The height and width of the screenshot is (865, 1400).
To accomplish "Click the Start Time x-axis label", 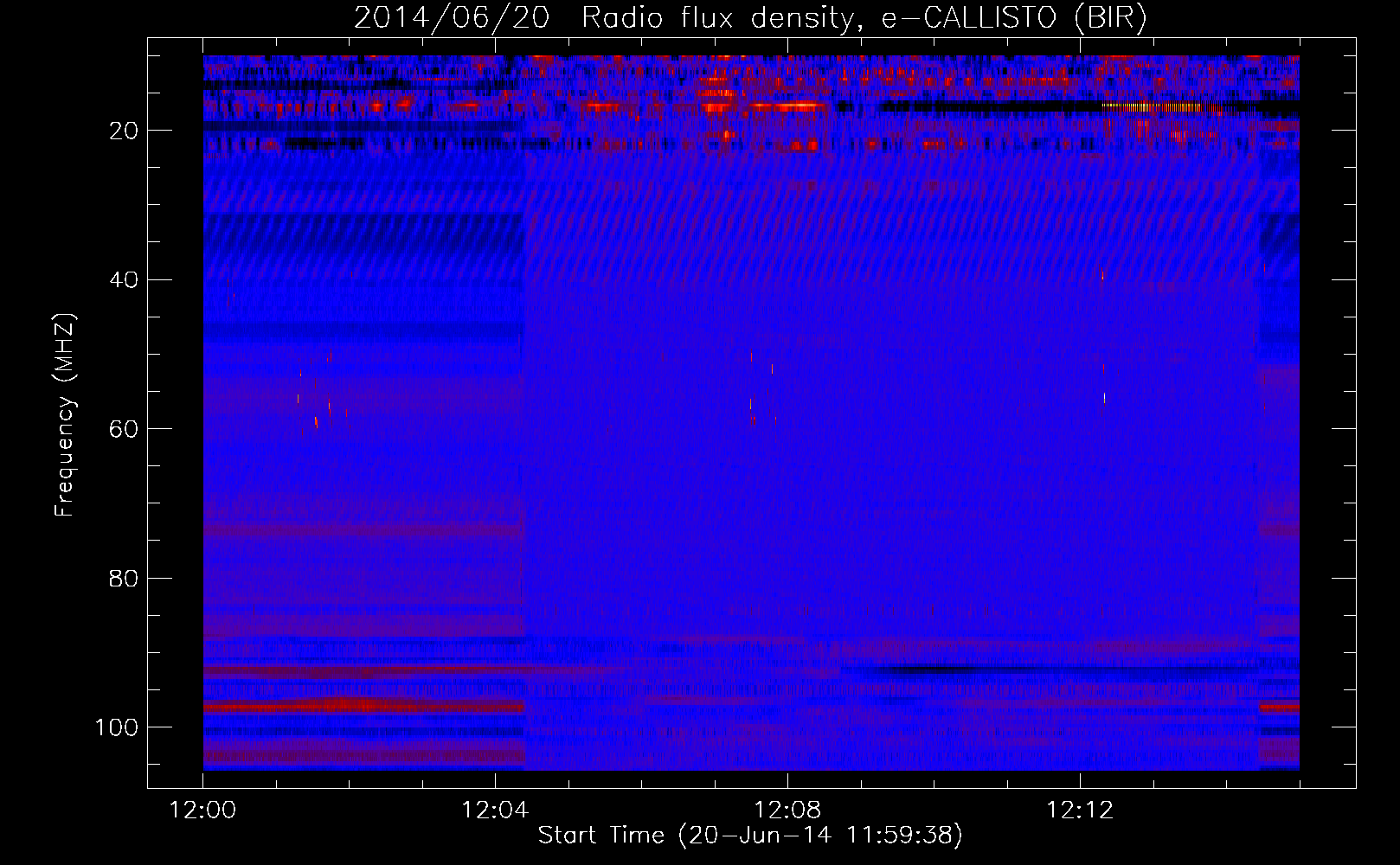I will [x=750, y=836].
